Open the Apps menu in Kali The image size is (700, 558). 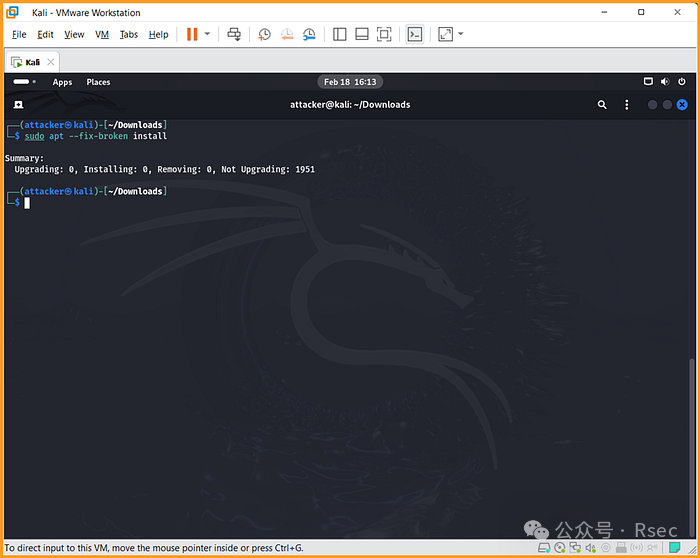coord(62,82)
